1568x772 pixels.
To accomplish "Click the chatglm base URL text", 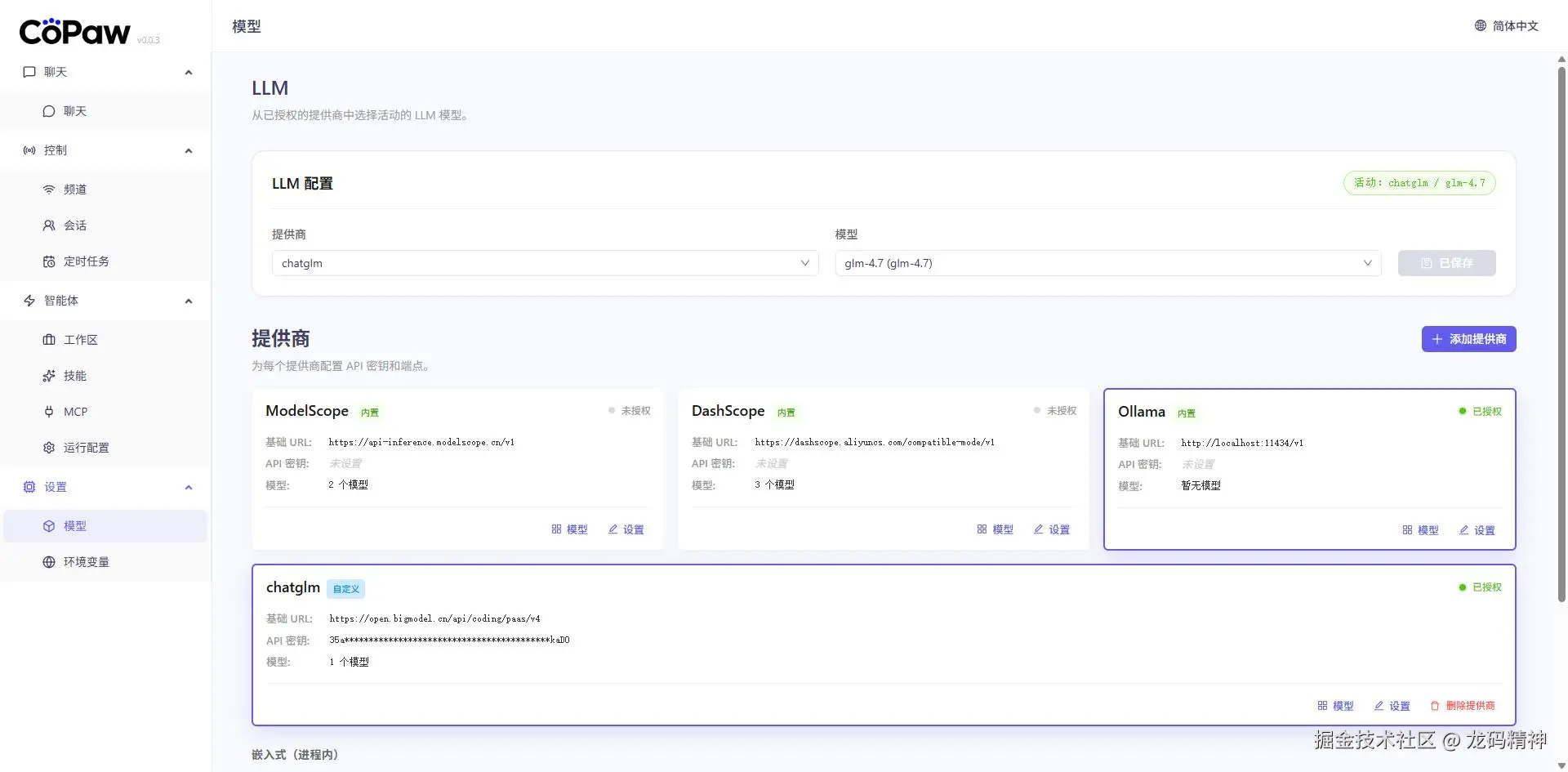I will point(434,618).
